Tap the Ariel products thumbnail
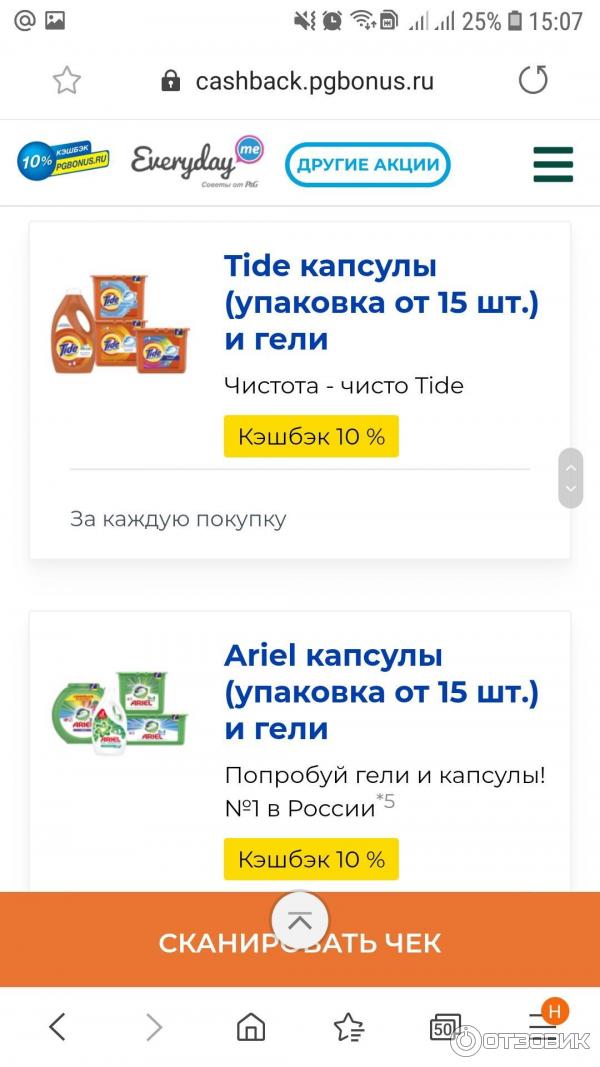Image resolution: width=600 pixels, height=1067 pixels. click(x=120, y=711)
